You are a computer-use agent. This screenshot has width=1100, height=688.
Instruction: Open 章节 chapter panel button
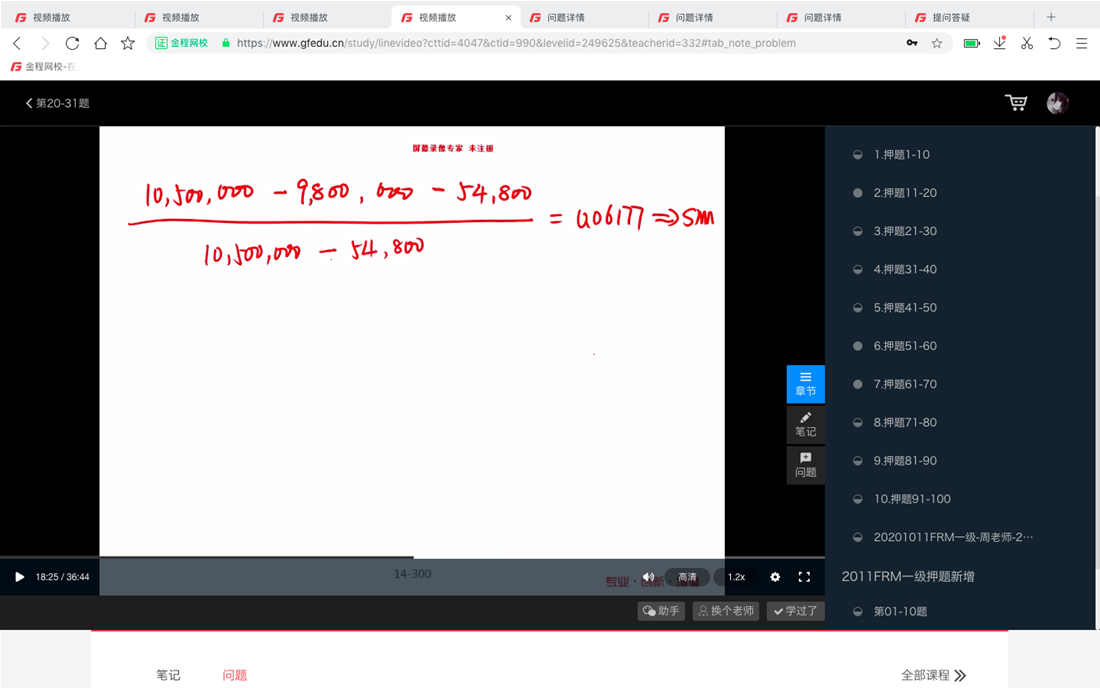[x=805, y=384]
